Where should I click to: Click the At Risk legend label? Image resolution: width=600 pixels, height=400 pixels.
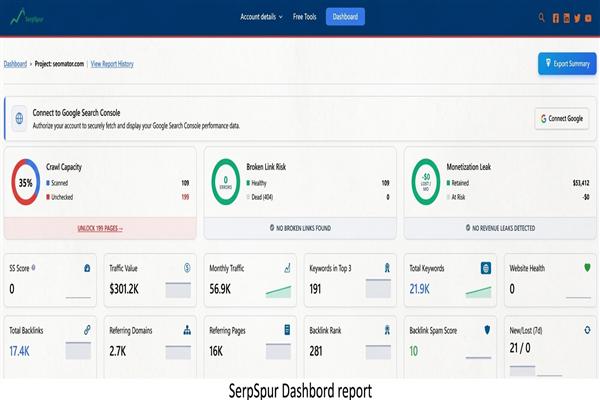coord(458,197)
